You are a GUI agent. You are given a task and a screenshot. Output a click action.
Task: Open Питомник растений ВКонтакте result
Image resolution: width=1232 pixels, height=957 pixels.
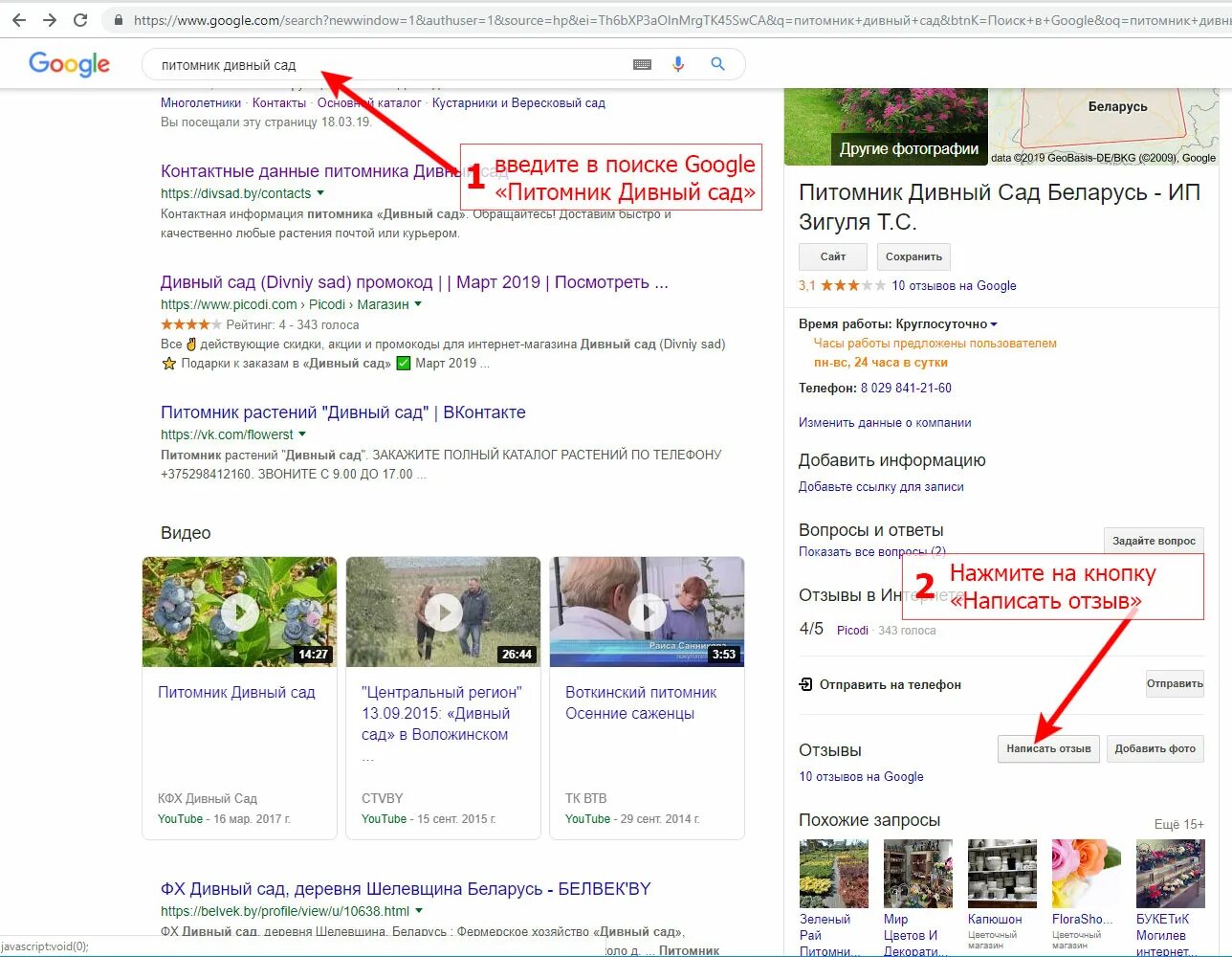343,412
